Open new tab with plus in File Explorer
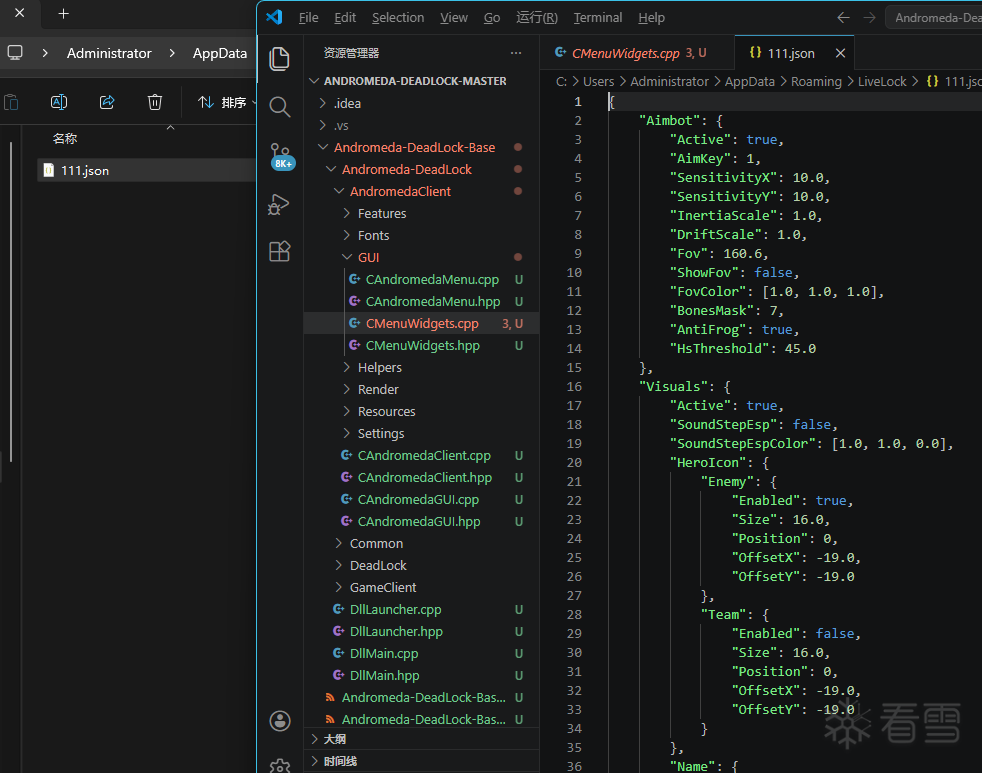This screenshot has height=773, width=982. click(63, 14)
